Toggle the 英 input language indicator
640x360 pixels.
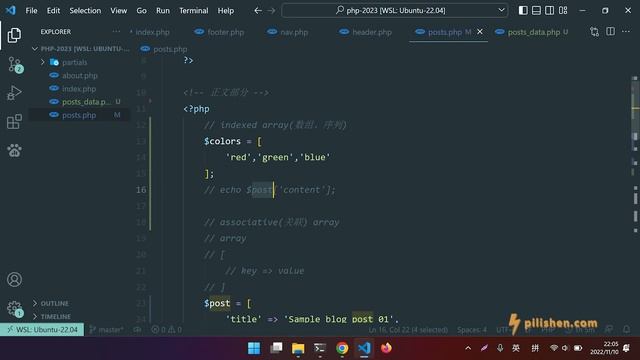[516, 348]
